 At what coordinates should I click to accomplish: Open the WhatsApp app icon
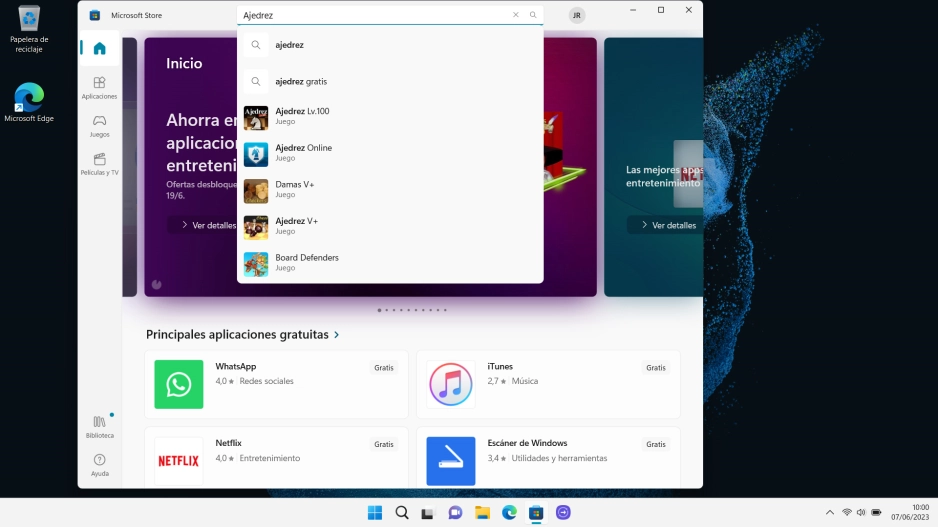pyautogui.click(x=179, y=384)
